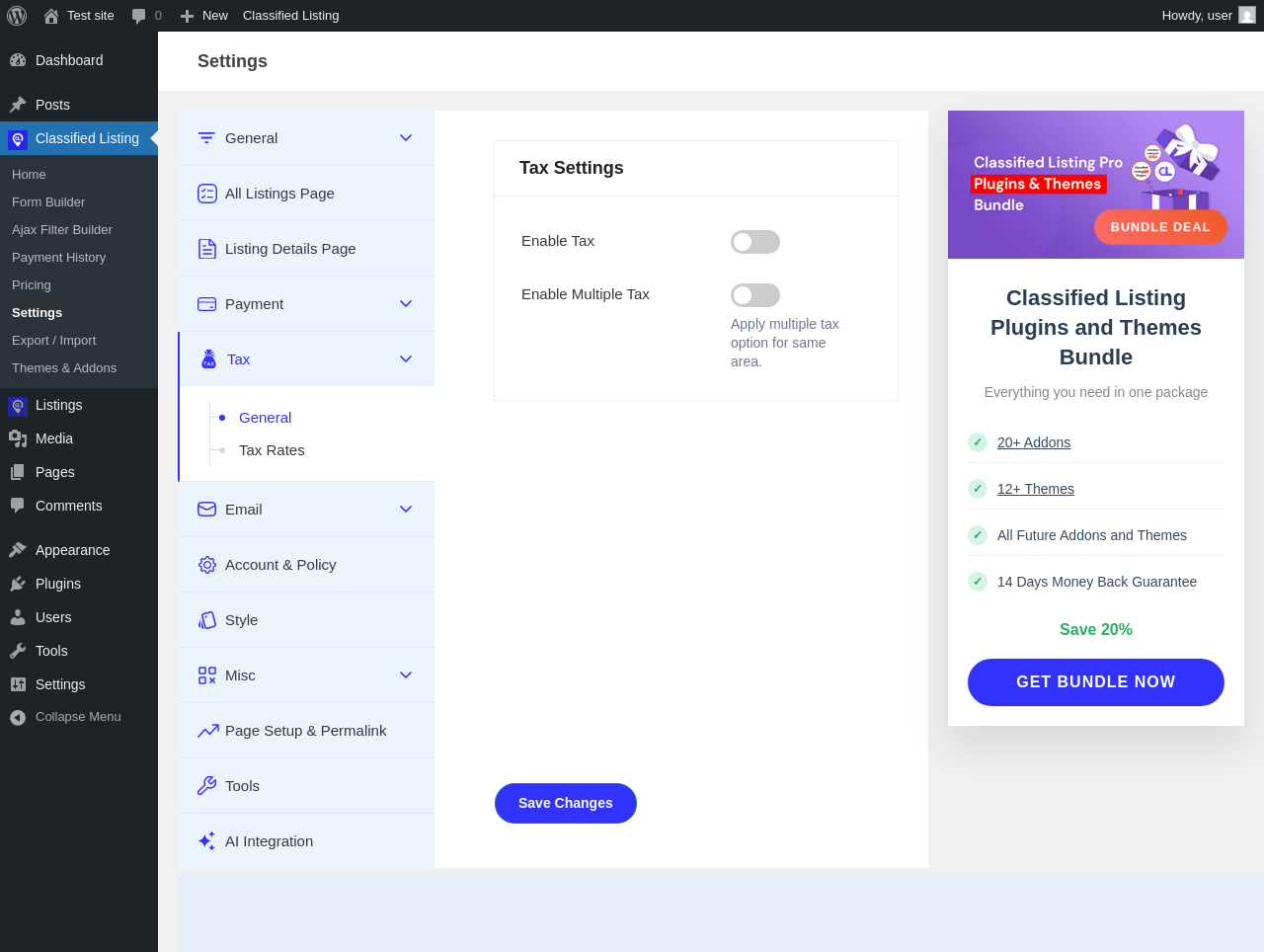
Task: Click the All Listings Page checklist icon
Action: point(207,194)
